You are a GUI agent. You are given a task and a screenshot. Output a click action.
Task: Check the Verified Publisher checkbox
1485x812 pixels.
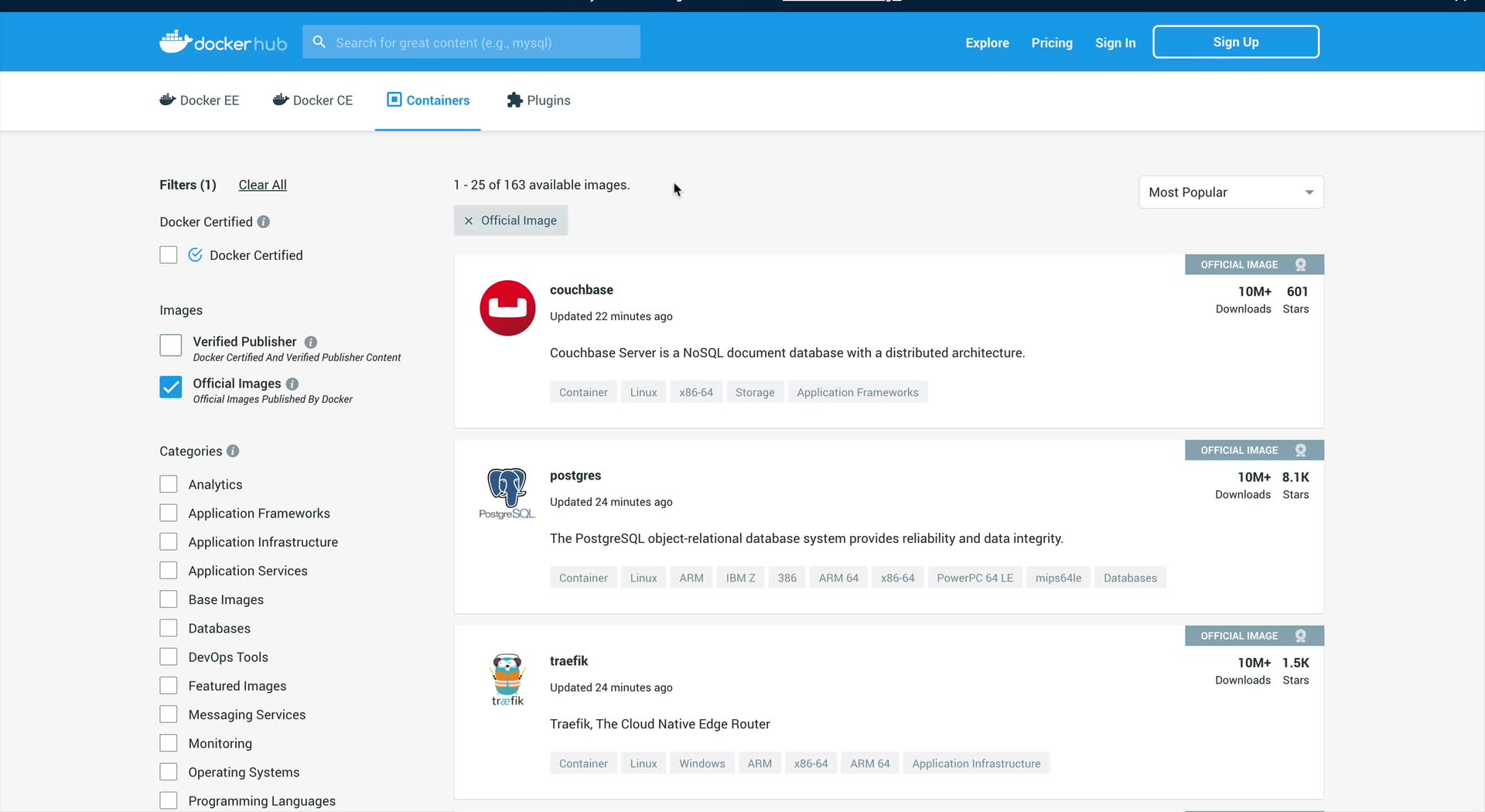pos(171,345)
